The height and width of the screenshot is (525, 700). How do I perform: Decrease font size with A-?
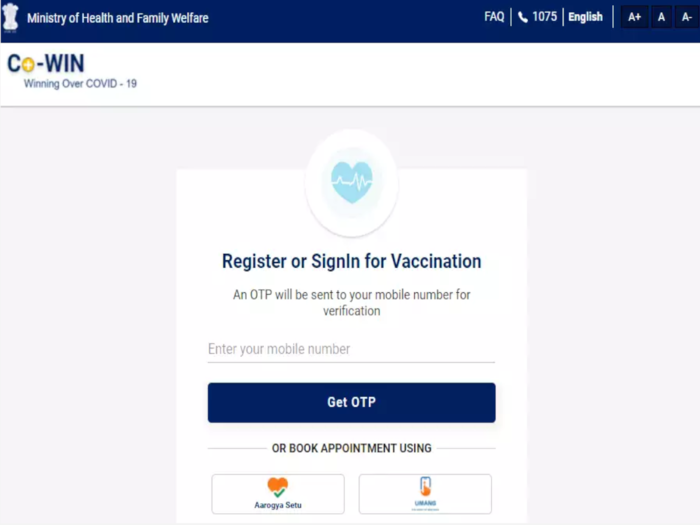click(687, 17)
